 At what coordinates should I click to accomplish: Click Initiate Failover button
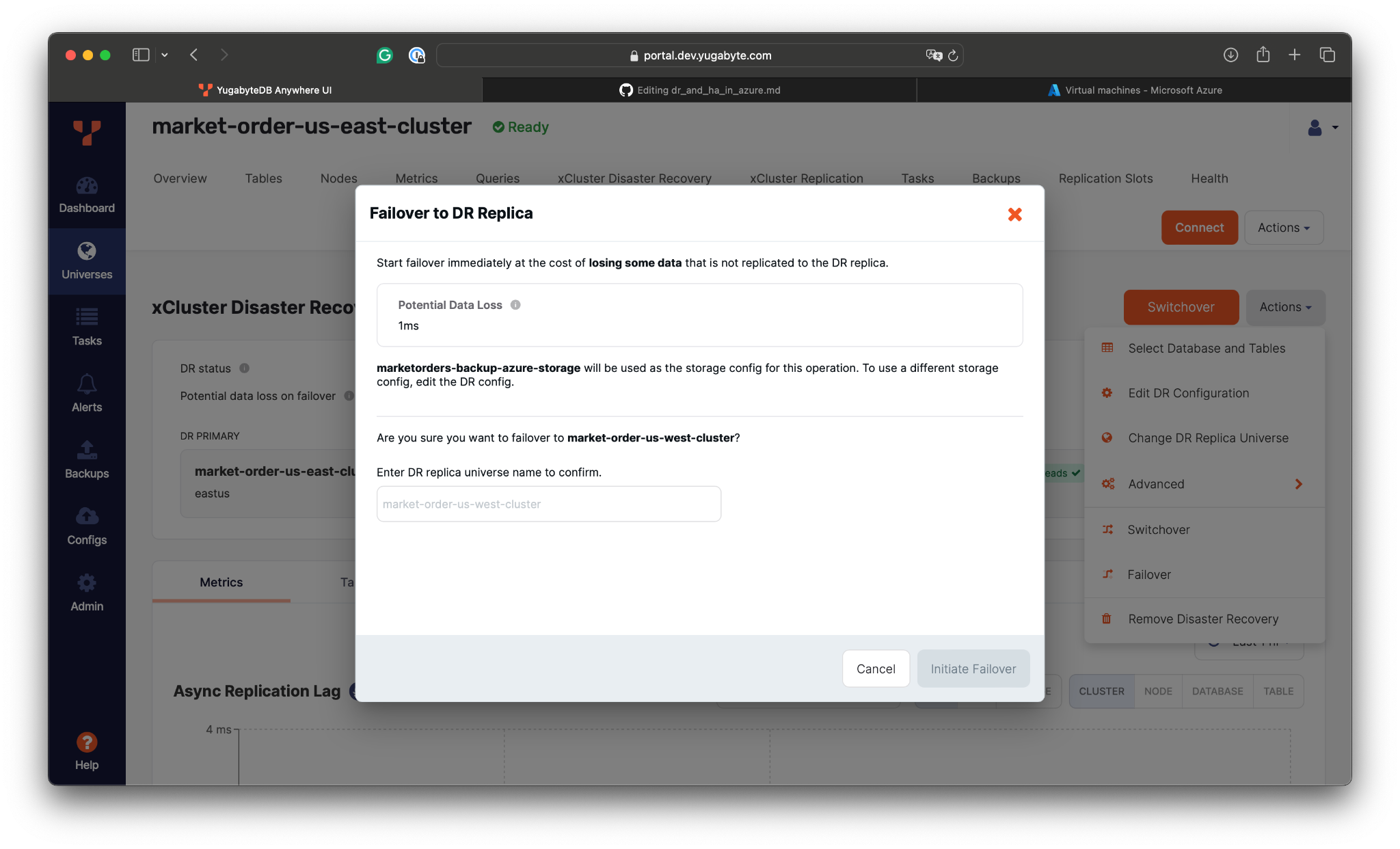tap(973, 669)
